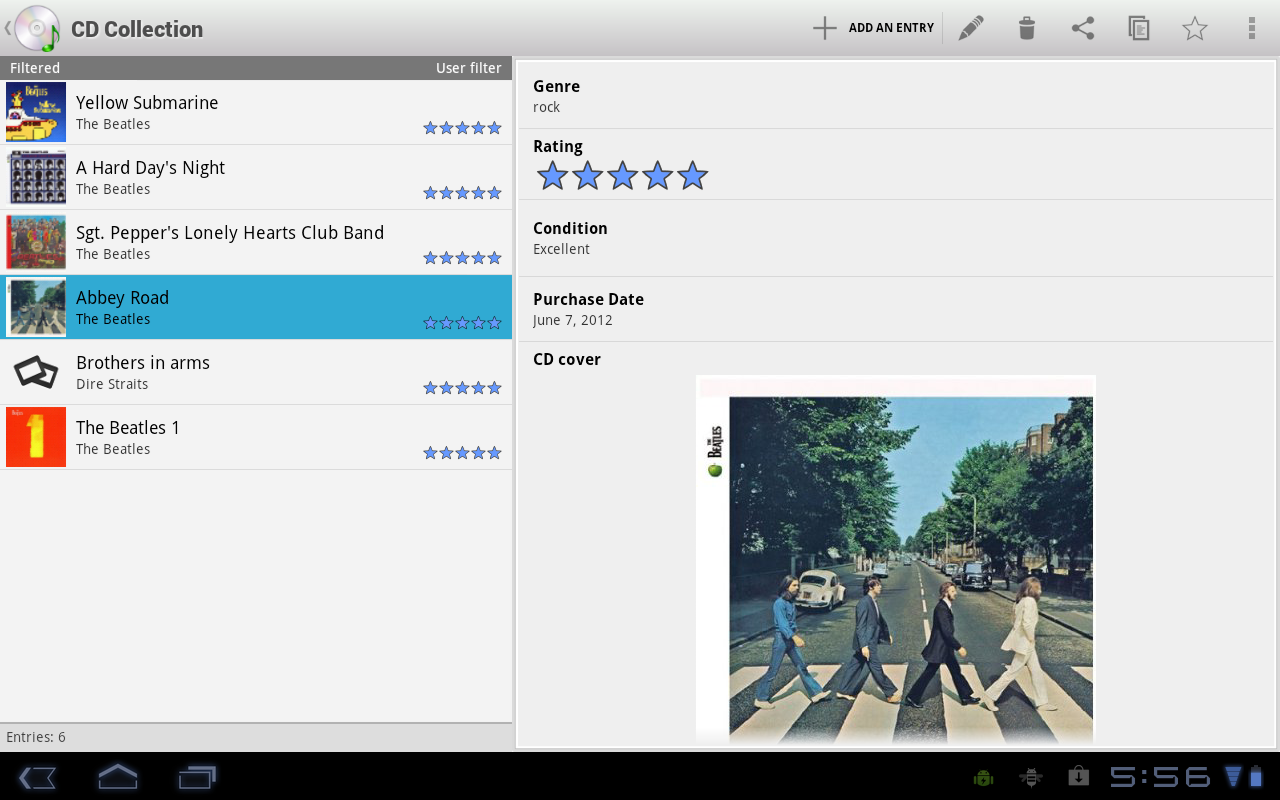Open the User filter option
Screen dimensions: 1280x800
point(469,68)
